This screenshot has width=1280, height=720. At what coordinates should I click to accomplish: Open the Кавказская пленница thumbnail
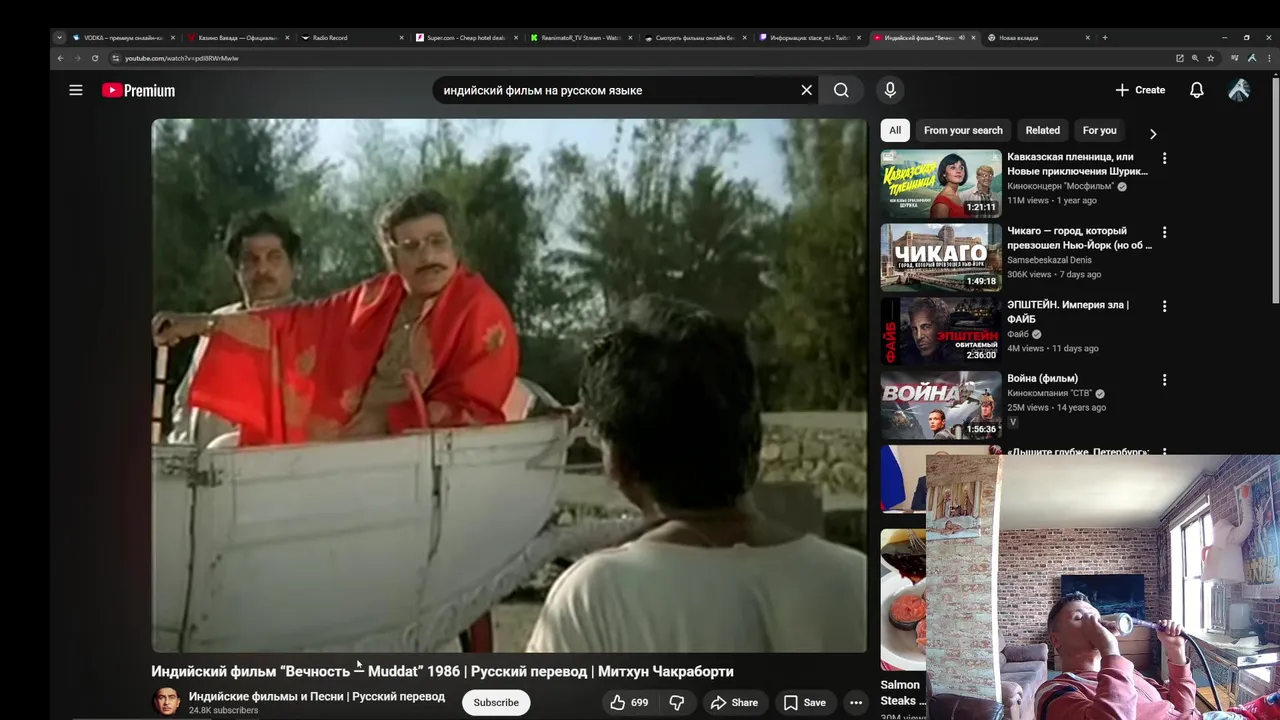pos(941,184)
